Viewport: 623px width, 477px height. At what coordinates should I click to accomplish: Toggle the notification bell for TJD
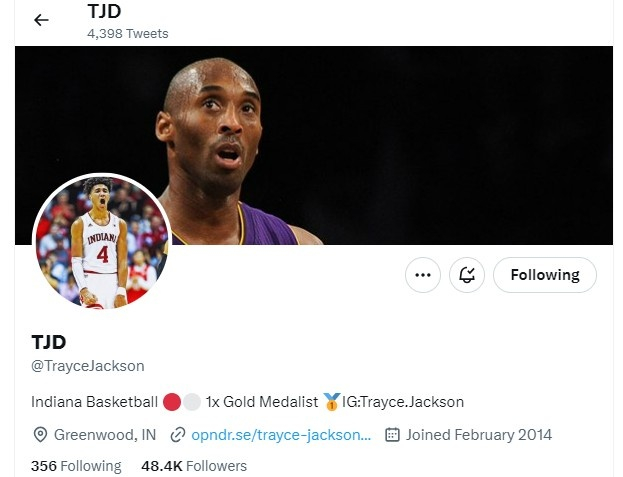click(x=467, y=275)
